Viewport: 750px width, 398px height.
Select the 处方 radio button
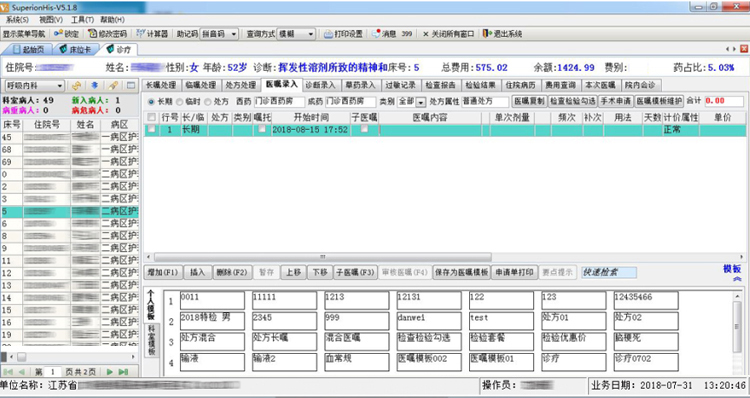(208, 102)
